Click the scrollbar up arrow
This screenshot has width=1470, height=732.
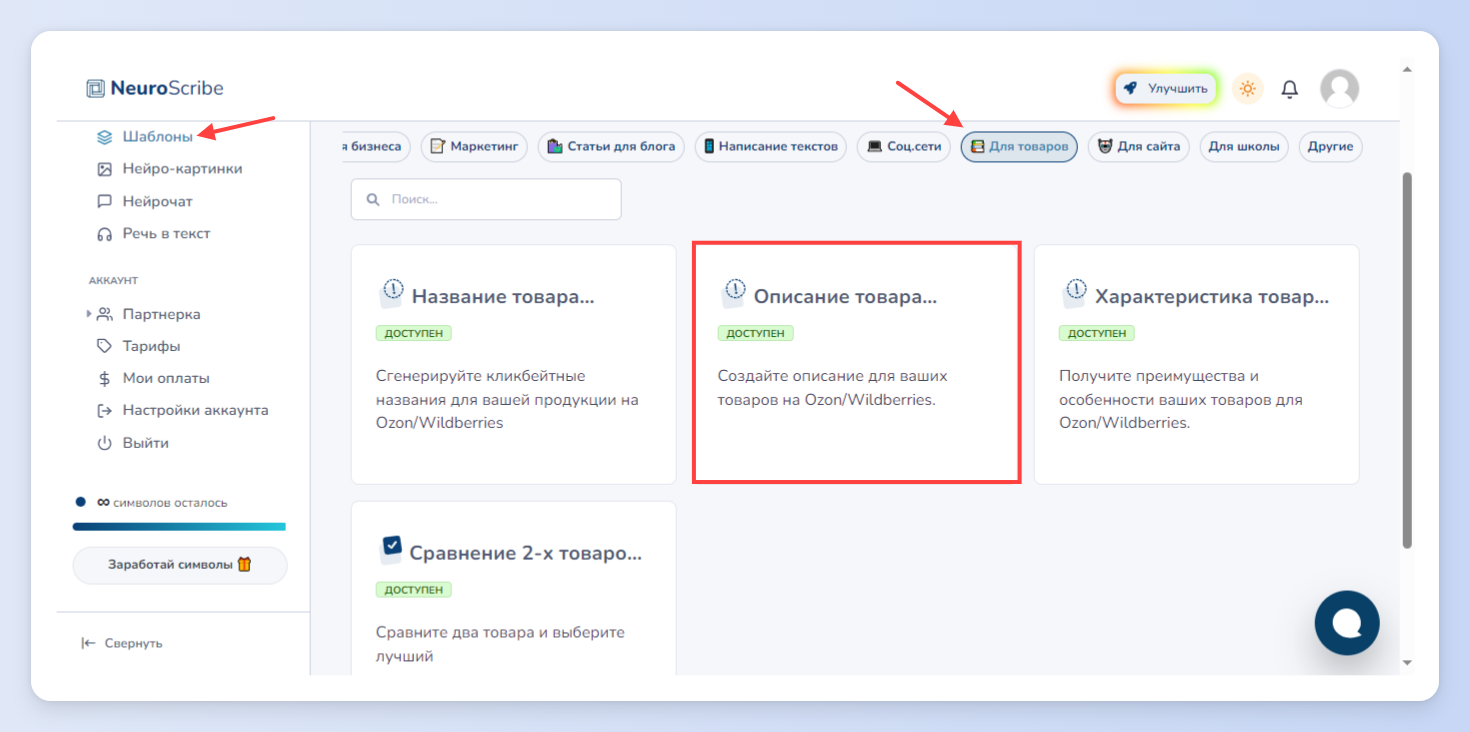pos(1407,70)
